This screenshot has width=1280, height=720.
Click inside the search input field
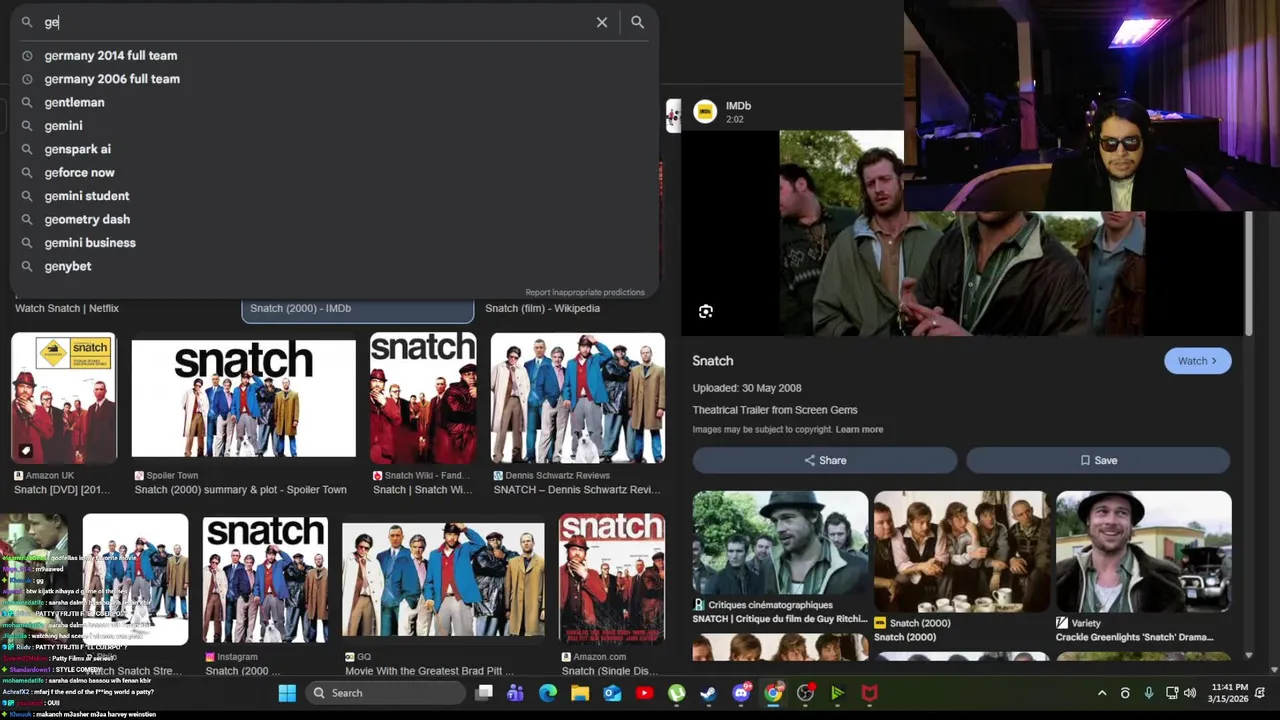point(315,22)
